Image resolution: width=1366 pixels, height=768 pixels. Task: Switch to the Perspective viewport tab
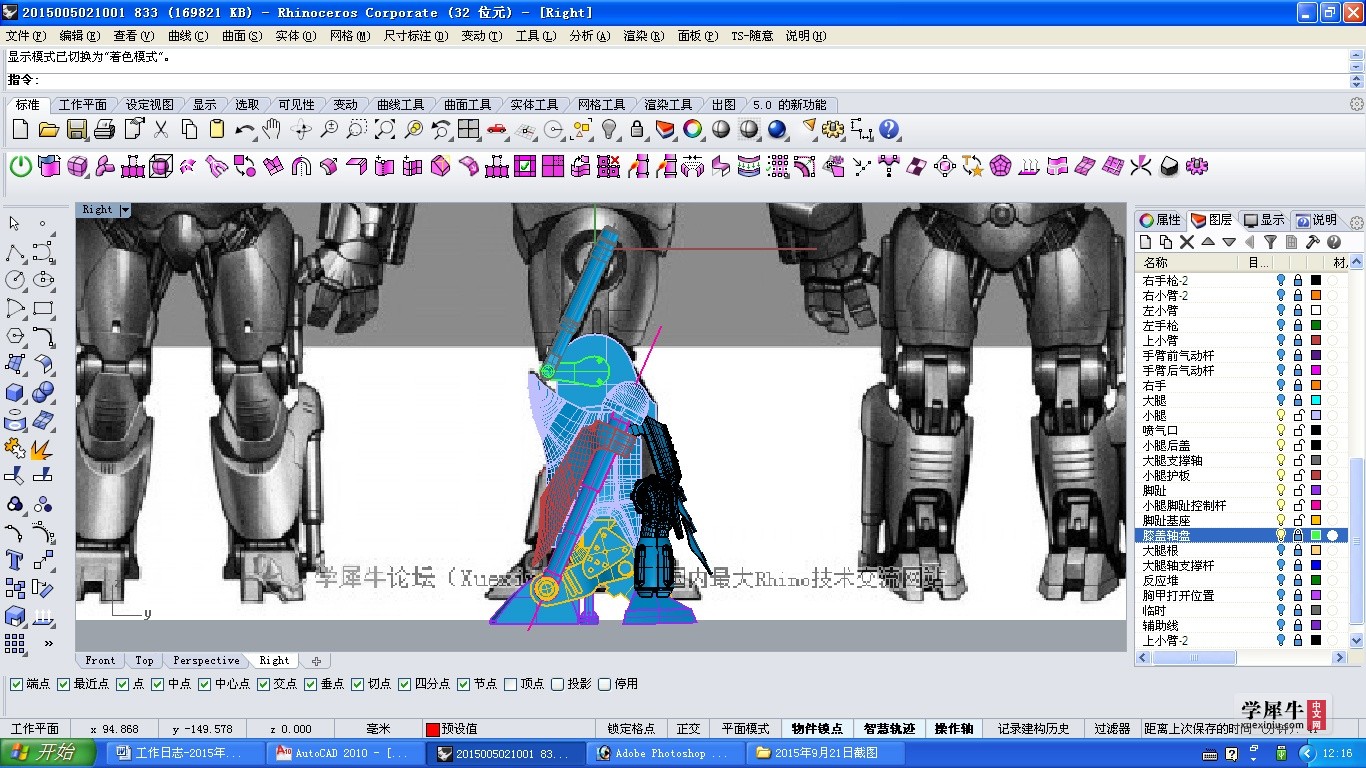click(x=206, y=660)
